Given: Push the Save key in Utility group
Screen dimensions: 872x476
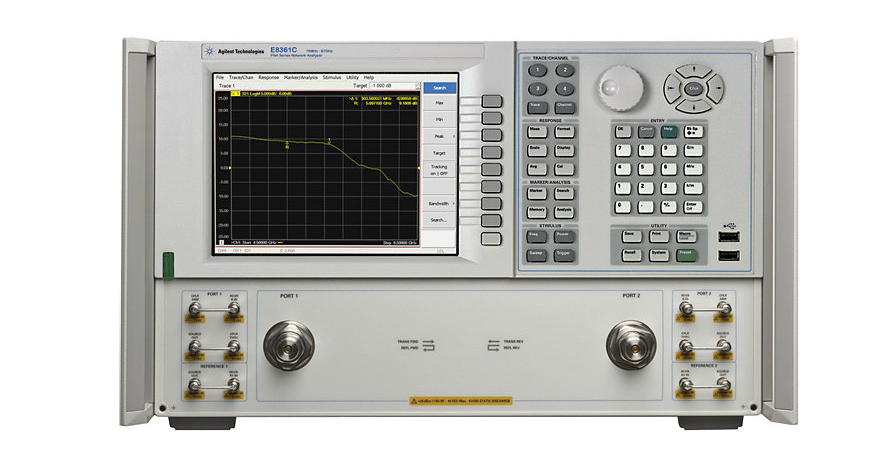Looking at the screenshot, I should 631,237.
